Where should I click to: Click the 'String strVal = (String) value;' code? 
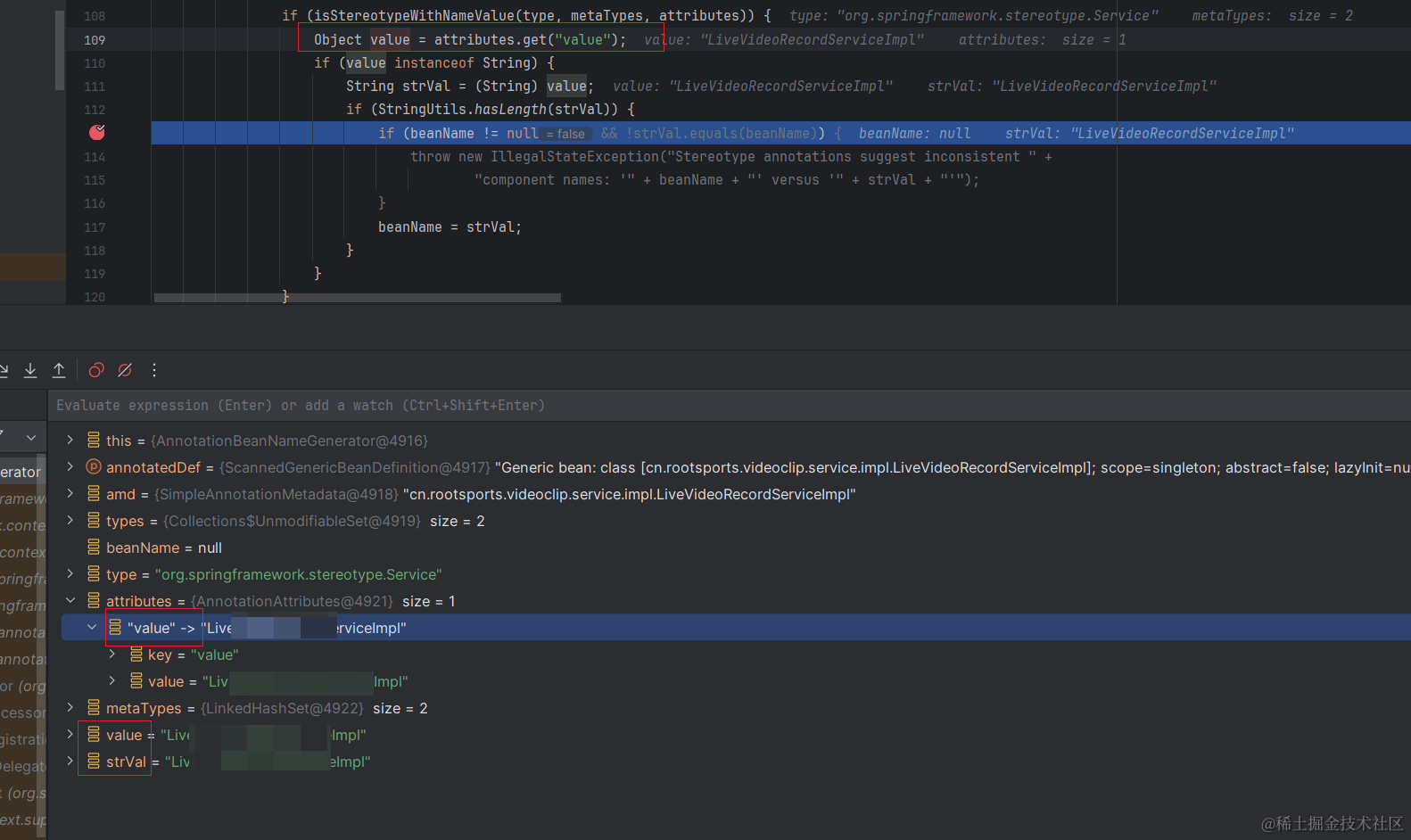(470, 86)
